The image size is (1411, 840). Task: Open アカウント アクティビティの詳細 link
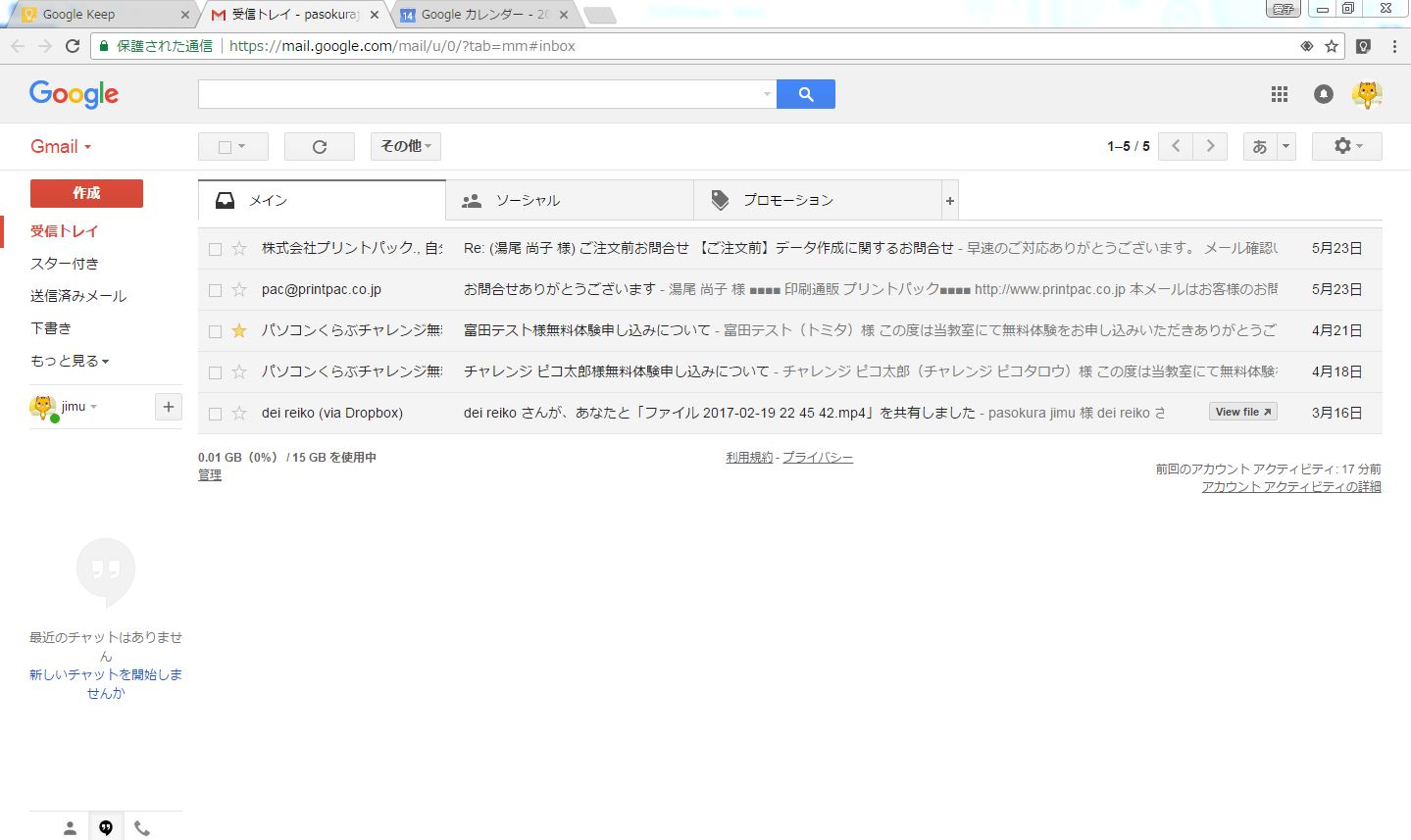1291,487
